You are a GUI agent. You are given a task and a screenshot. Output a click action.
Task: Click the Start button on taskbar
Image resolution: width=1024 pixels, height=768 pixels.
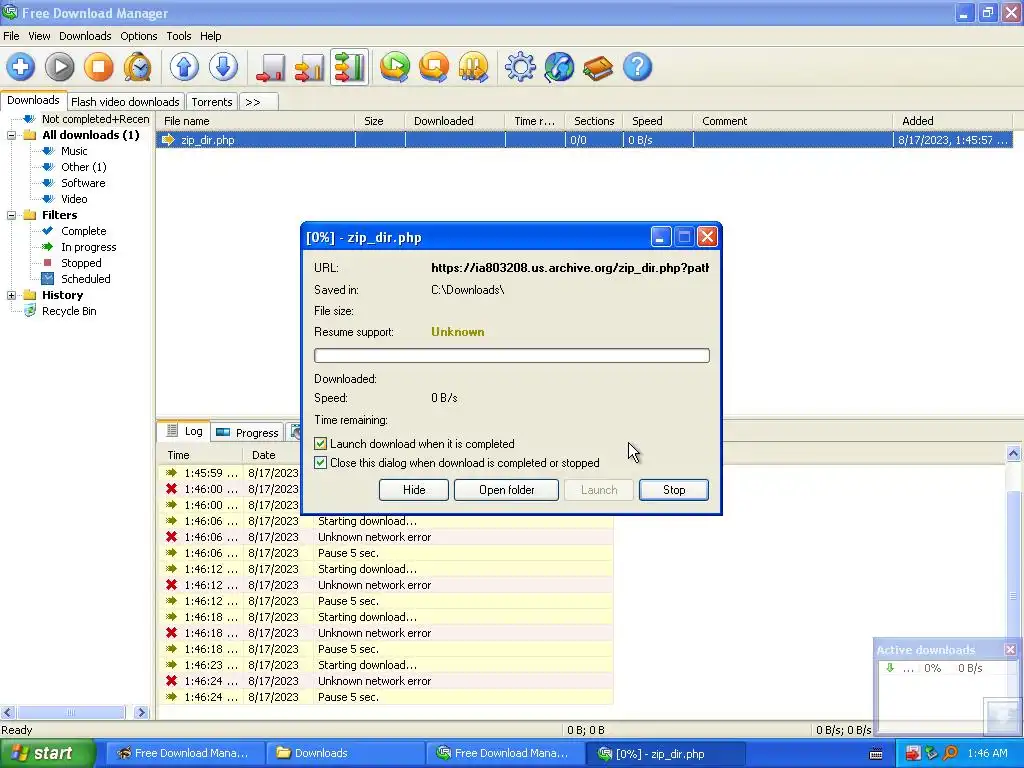47,753
